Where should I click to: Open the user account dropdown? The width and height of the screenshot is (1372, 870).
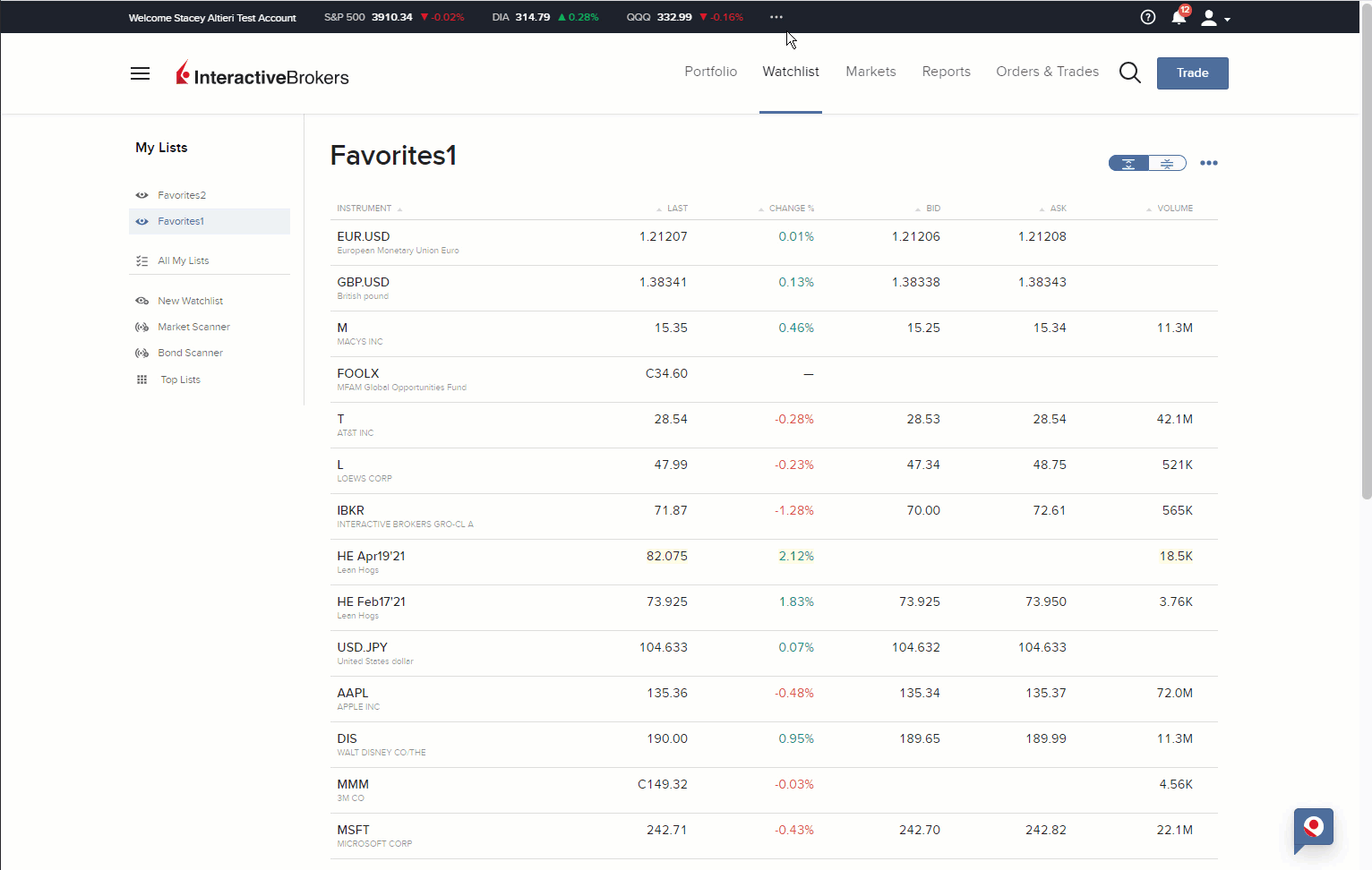pos(1210,17)
